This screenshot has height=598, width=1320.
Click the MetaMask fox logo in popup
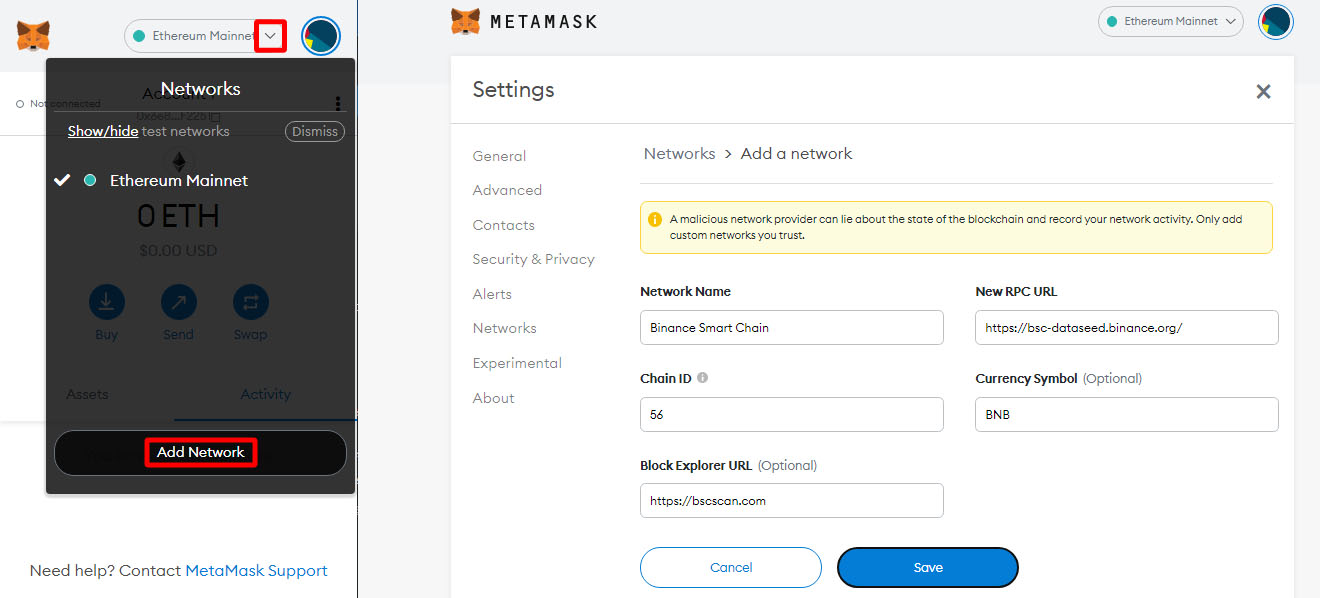[34, 37]
